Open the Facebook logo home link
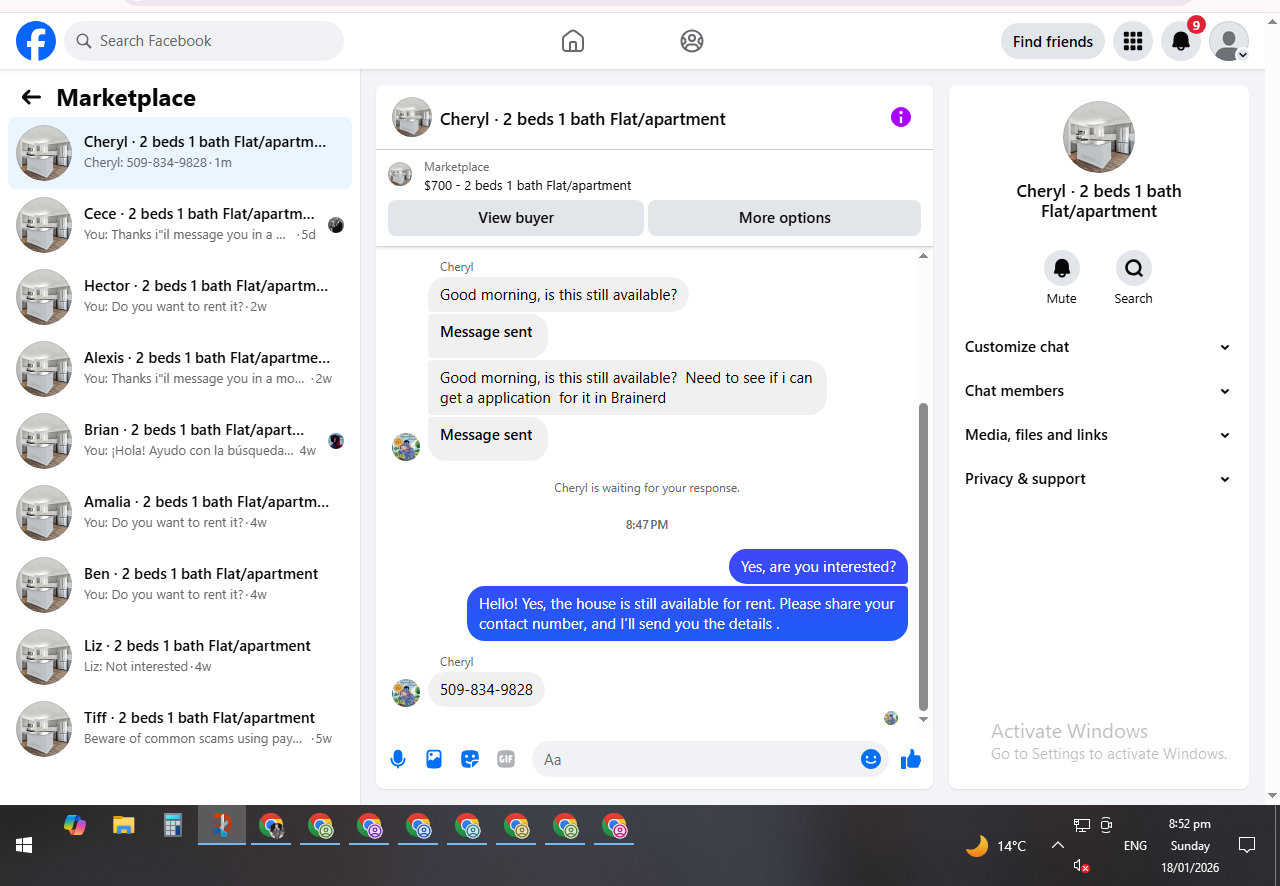 [x=36, y=41]
